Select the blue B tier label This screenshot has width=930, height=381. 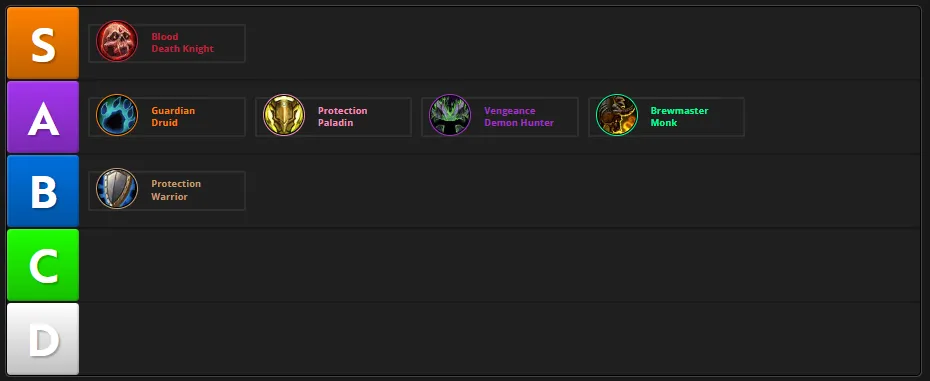43,190
